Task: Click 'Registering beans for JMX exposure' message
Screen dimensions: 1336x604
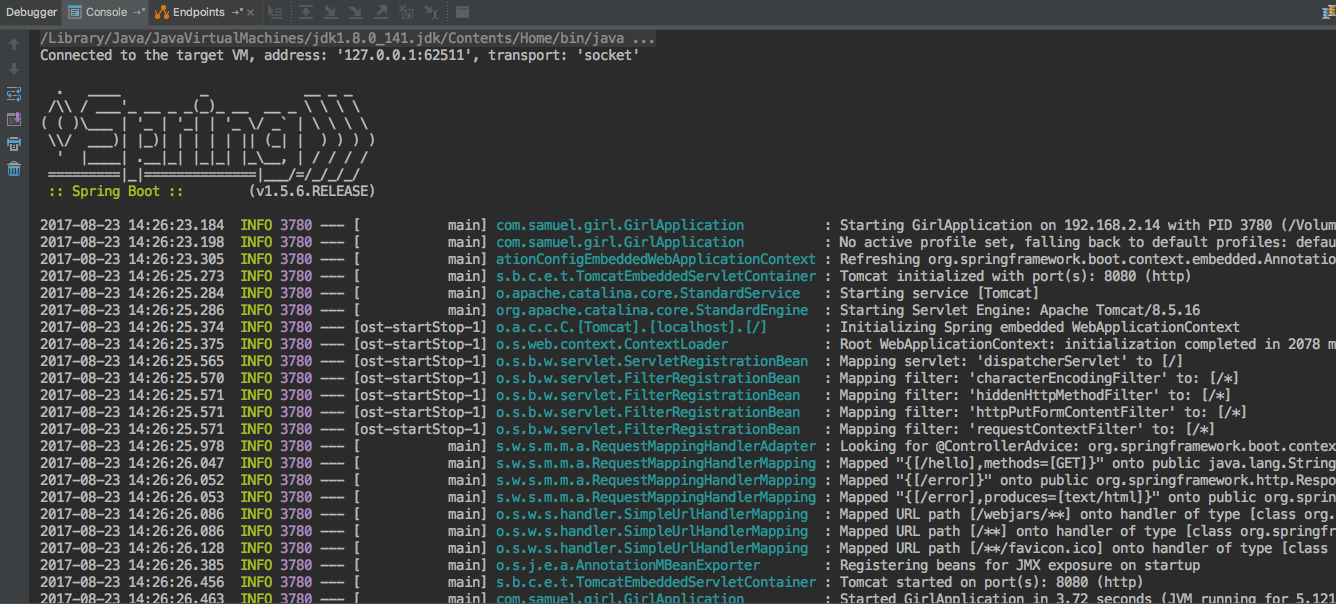Action: [x=1020, y=565]
